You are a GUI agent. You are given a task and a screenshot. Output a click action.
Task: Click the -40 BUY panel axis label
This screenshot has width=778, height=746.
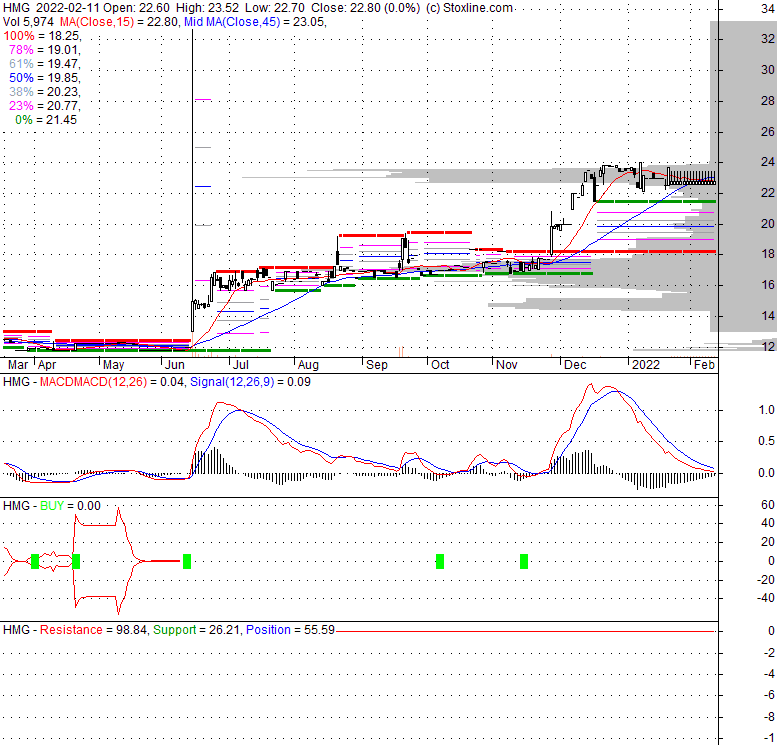pyautogui.click(x=766, y=598)
